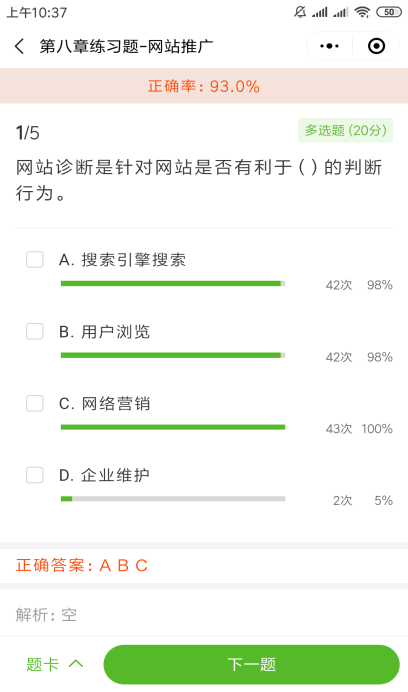Check option B 用户浏览
The width and height of the screenshot is (408, 692).
click(x=35, y=331)
